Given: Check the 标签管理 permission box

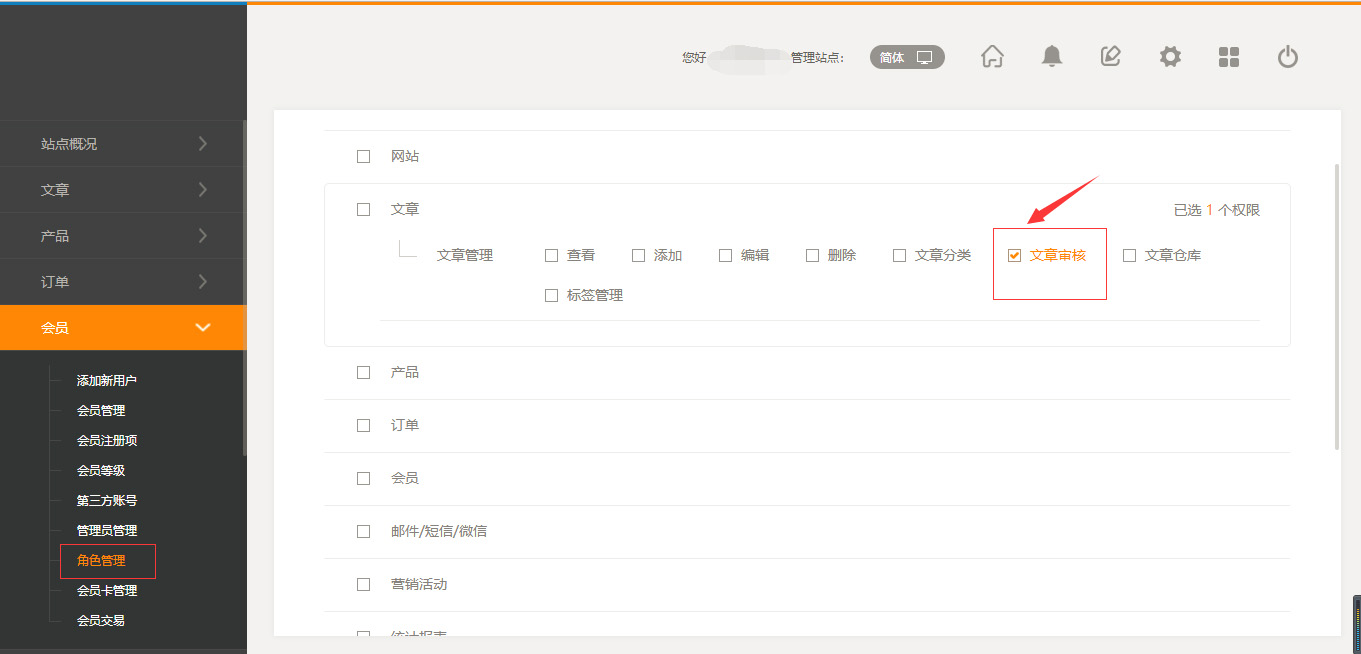Looking at the screenshot, I should coord(552,296).
